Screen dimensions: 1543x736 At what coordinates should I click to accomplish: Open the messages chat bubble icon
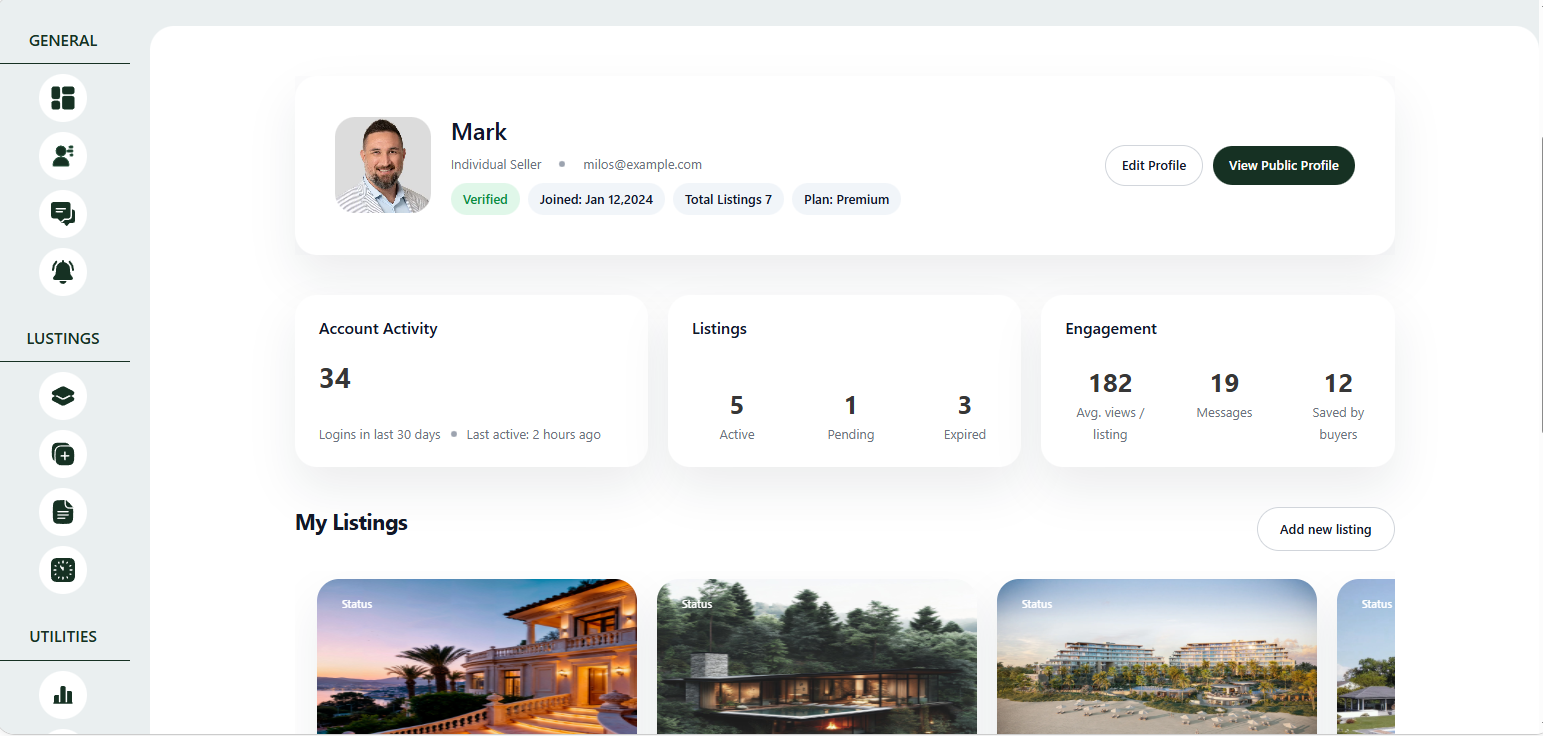pos(63,214)
